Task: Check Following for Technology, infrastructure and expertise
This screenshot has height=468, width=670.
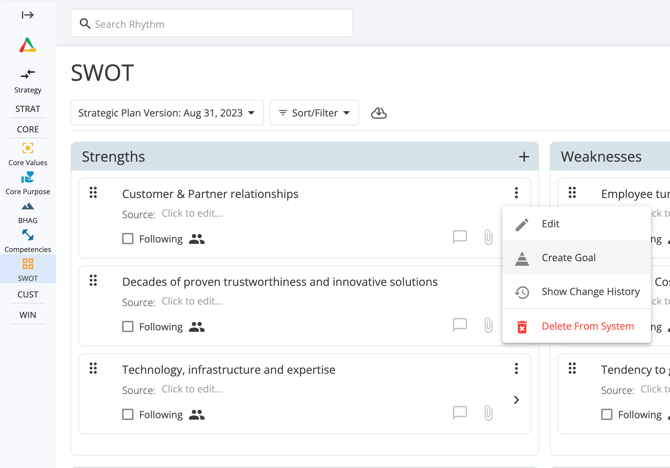Action: [x=128, y=415]
